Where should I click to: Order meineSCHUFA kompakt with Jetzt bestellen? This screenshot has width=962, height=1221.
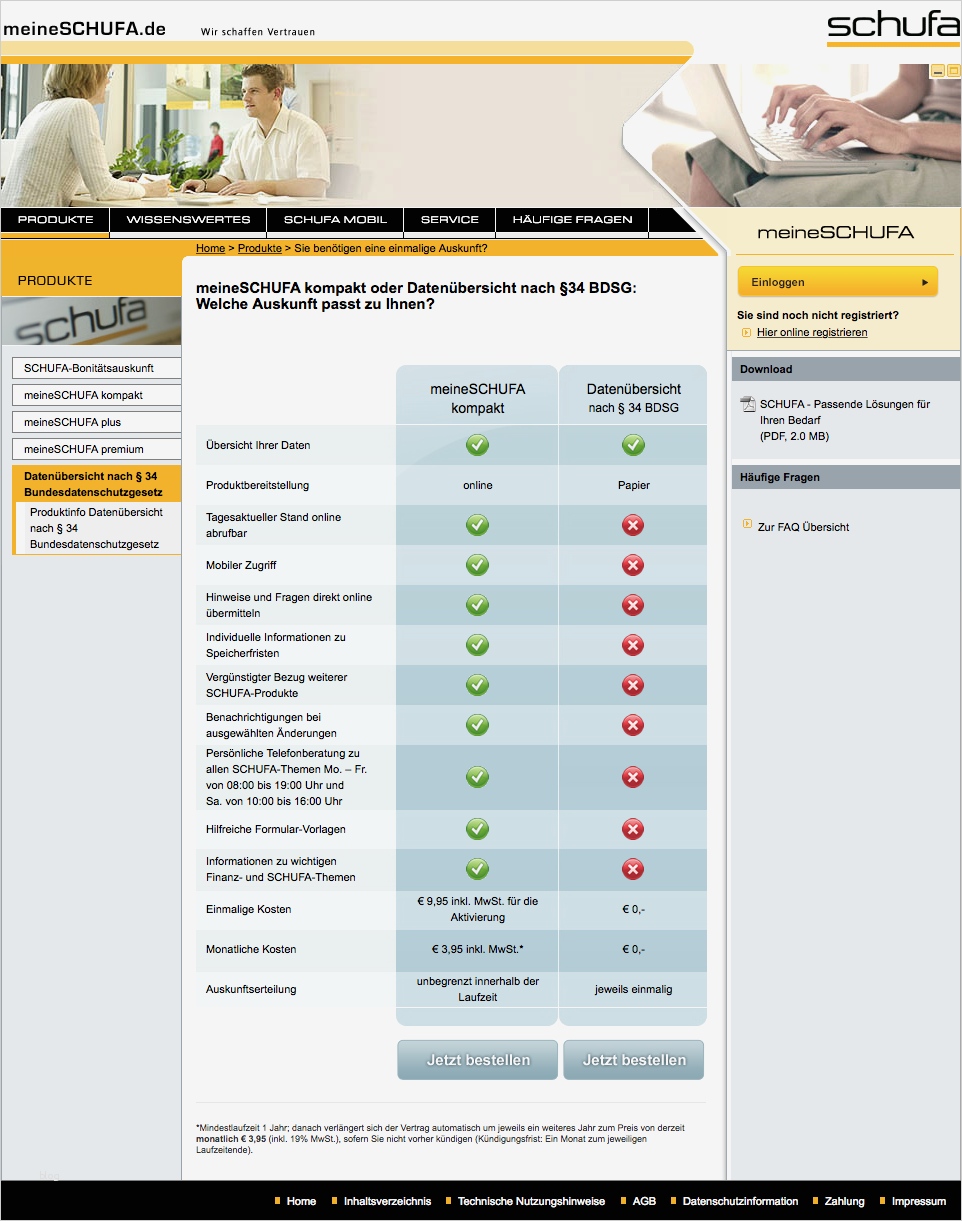(x=478, y=1060)
